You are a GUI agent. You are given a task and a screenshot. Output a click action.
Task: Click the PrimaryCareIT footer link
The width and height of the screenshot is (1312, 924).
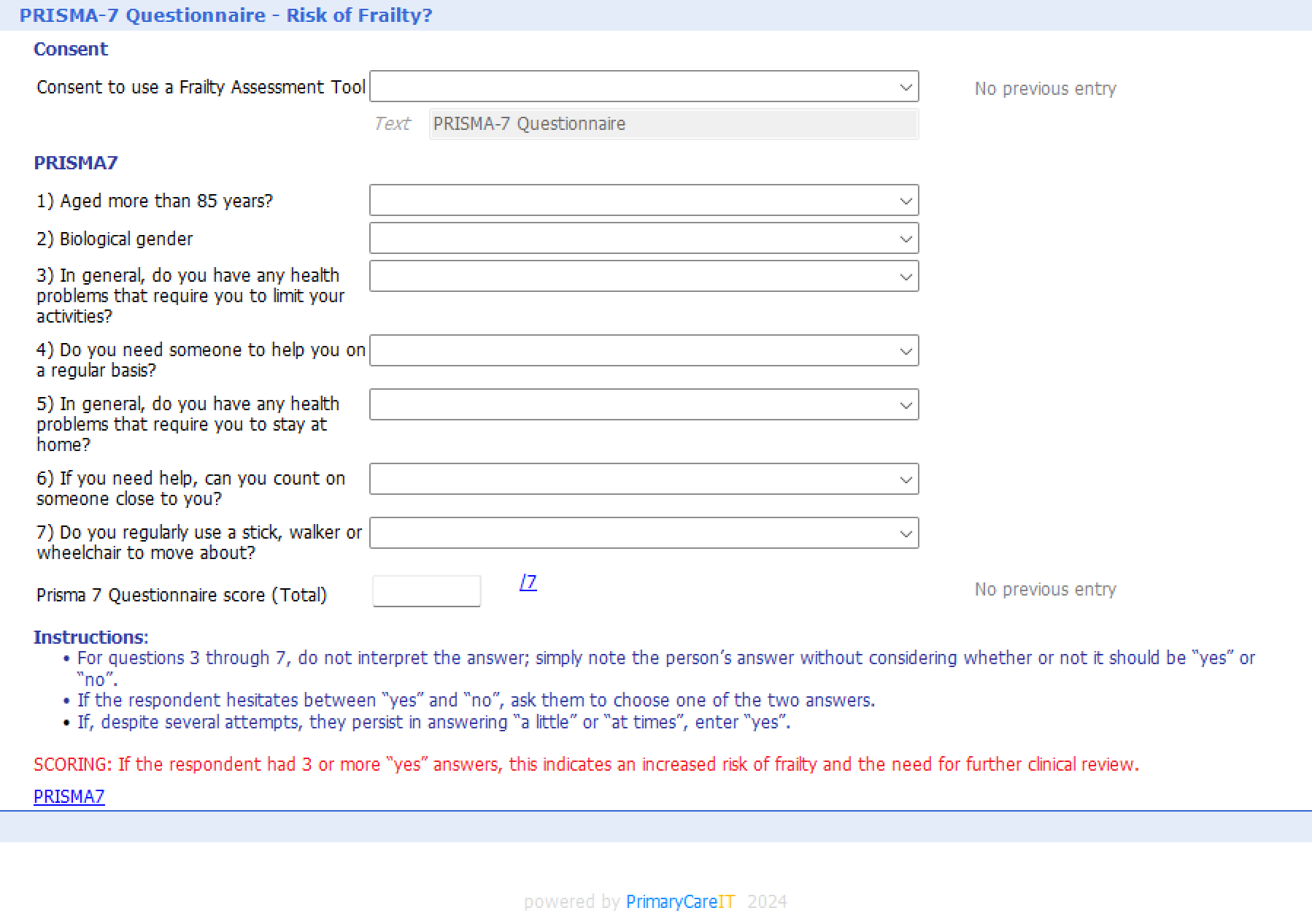click(x=680, y=902)
